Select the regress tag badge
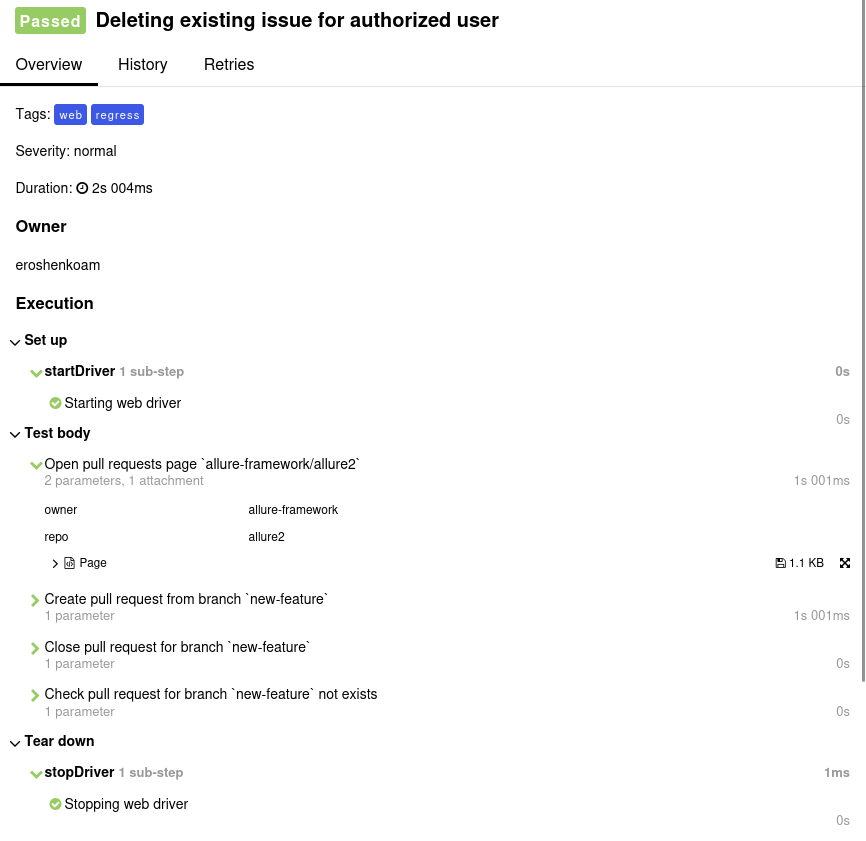Screen dimensions: 866x841 [x=117, y=114]
